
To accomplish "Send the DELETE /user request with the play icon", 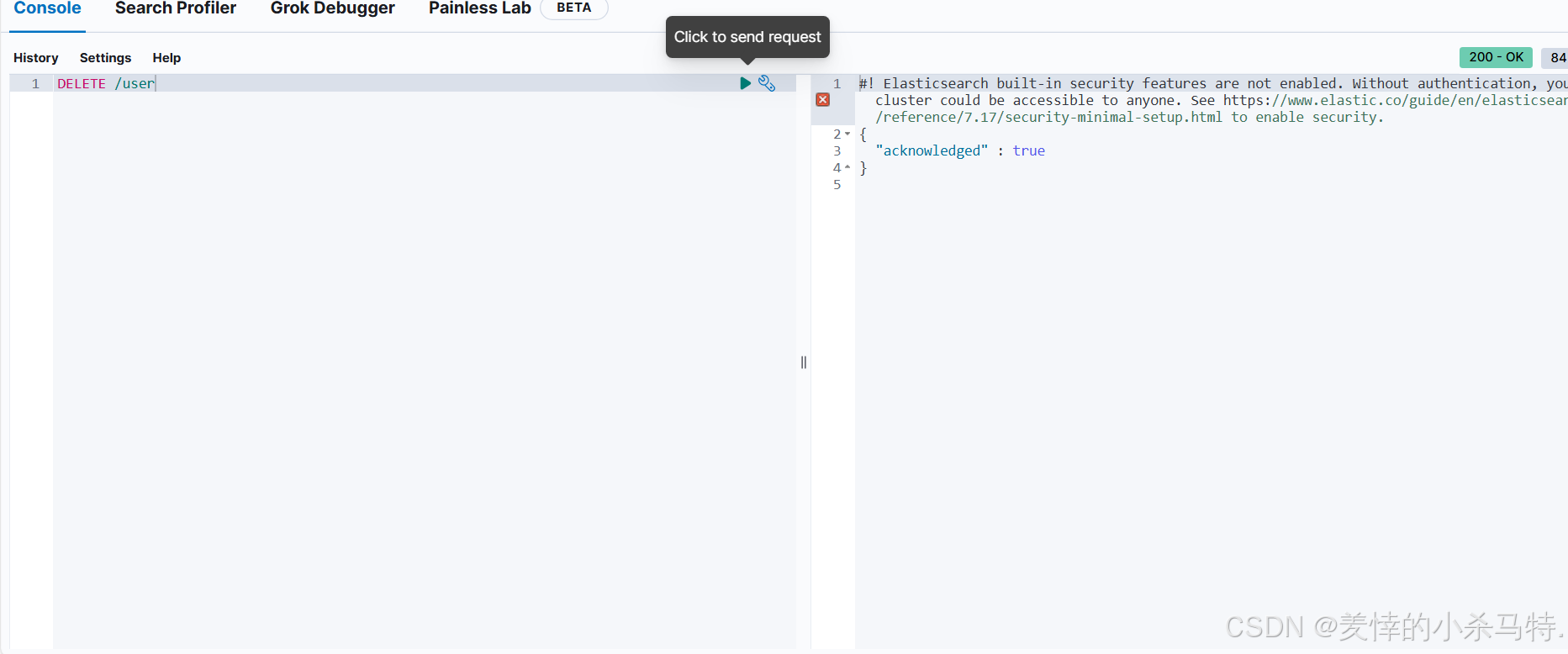I will (x=745, y=83).
